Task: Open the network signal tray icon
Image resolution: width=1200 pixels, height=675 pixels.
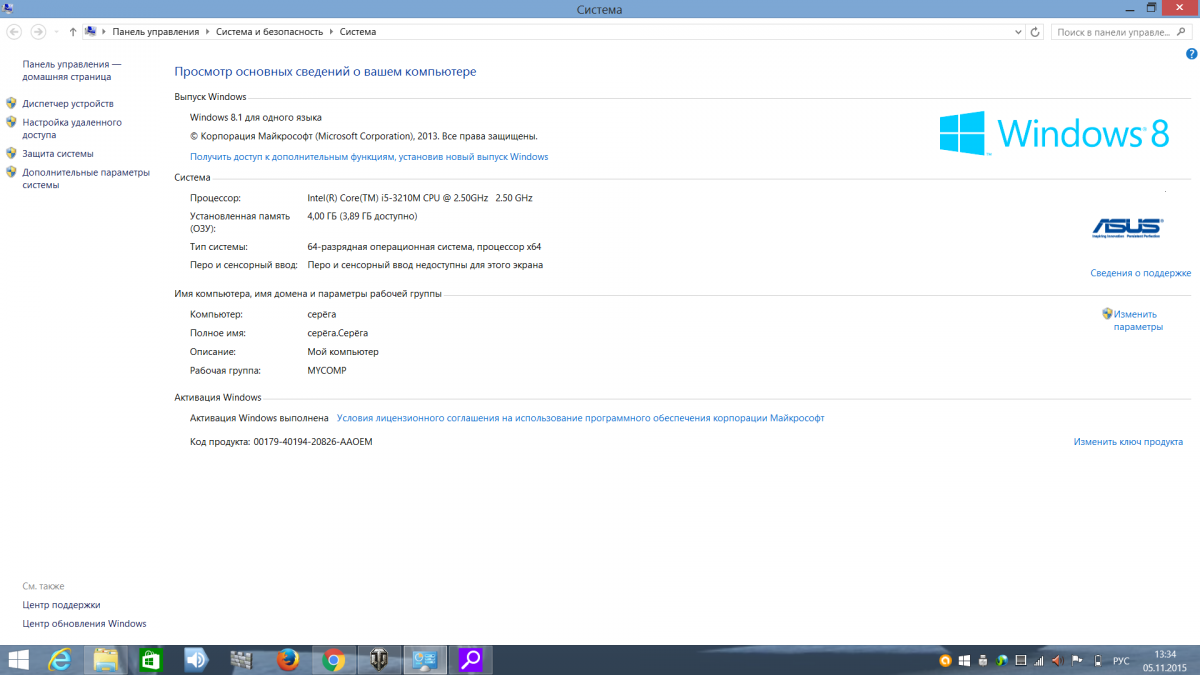Action: coord(1039,661)
